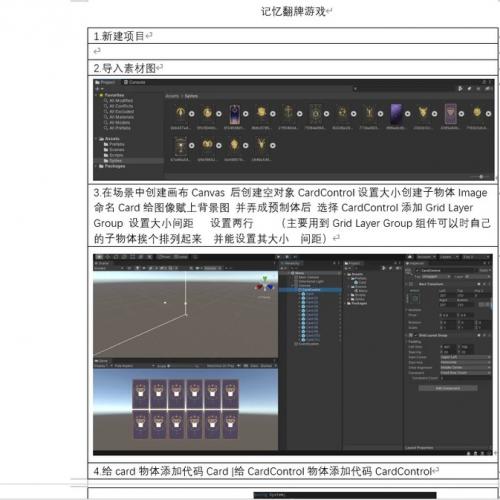Image resolution: width=500 pixels, height=500 pixels.
Task: Select the blue card sprite with circle
Action: pyautogui.click(x=234, y=114)
